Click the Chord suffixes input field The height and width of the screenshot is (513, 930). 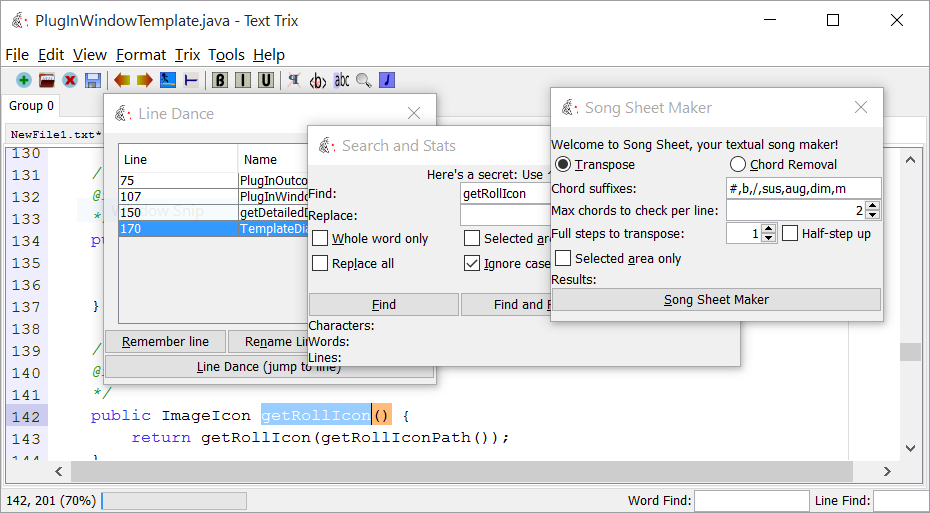(x=804, y=189)
